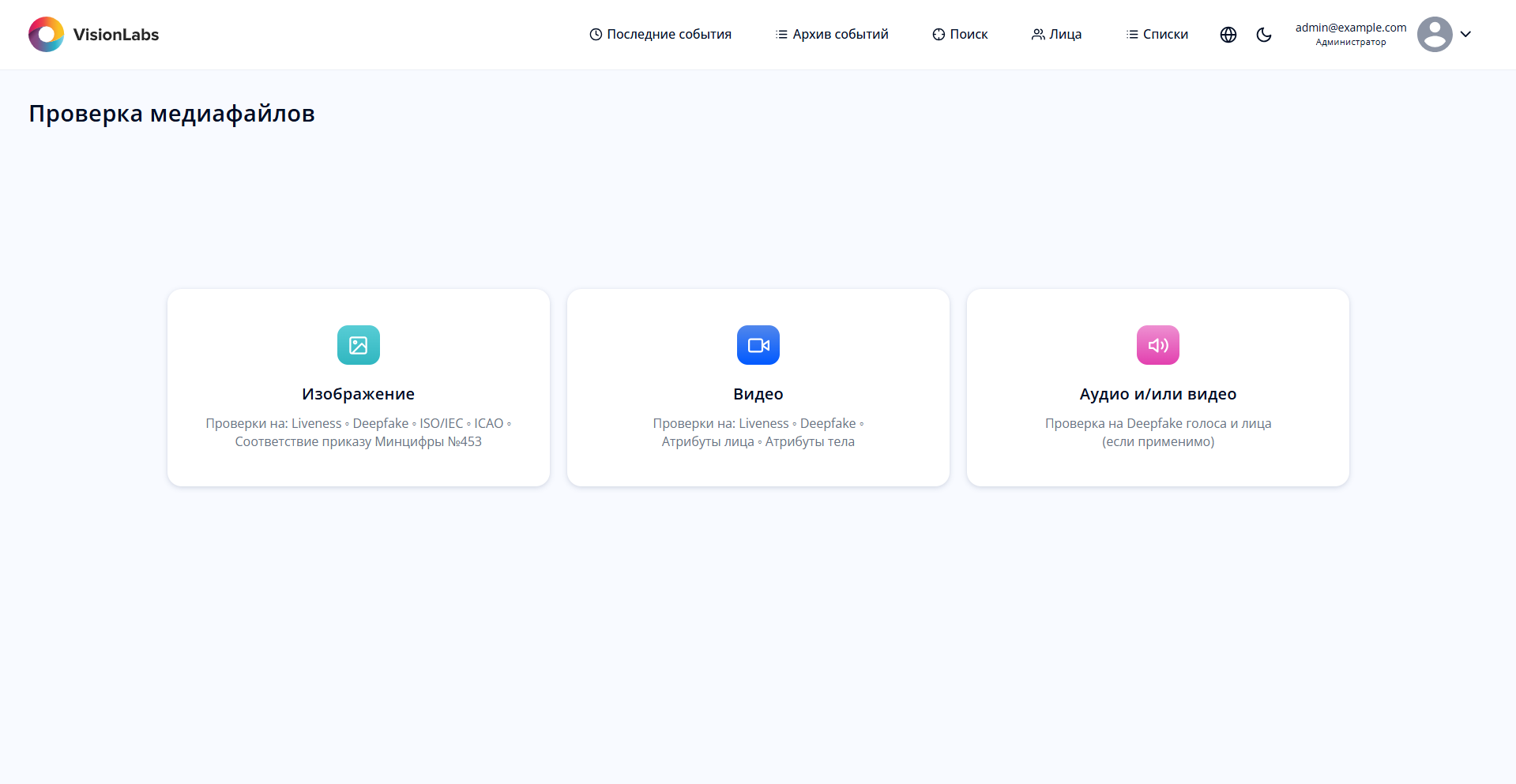Viewport: 1516px width, 784px height.
Task: Click the pink audio speaker icon
Action: pyautogui.click(x=1158, y=345)
